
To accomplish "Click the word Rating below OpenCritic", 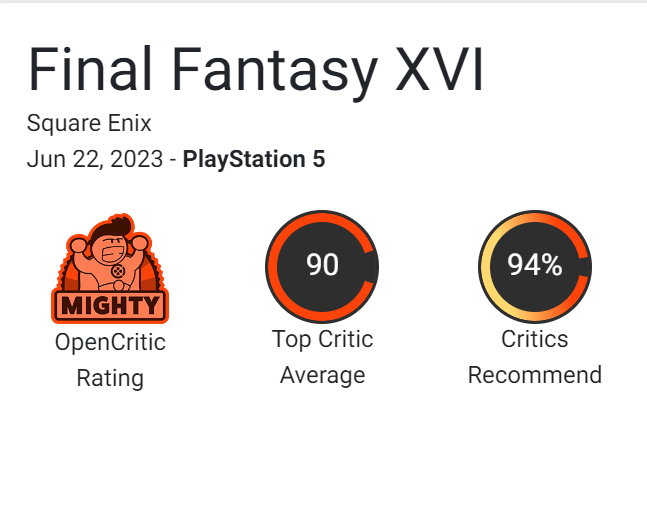I will [x=110, y=378].
